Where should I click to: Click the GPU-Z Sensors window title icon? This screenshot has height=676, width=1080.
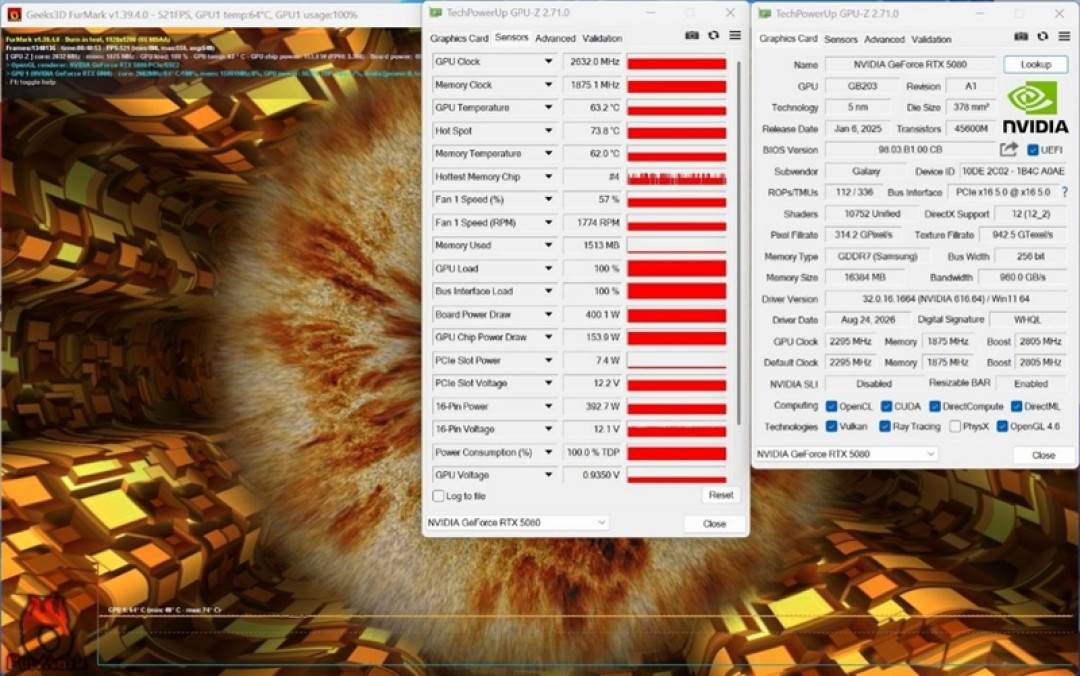435,12
